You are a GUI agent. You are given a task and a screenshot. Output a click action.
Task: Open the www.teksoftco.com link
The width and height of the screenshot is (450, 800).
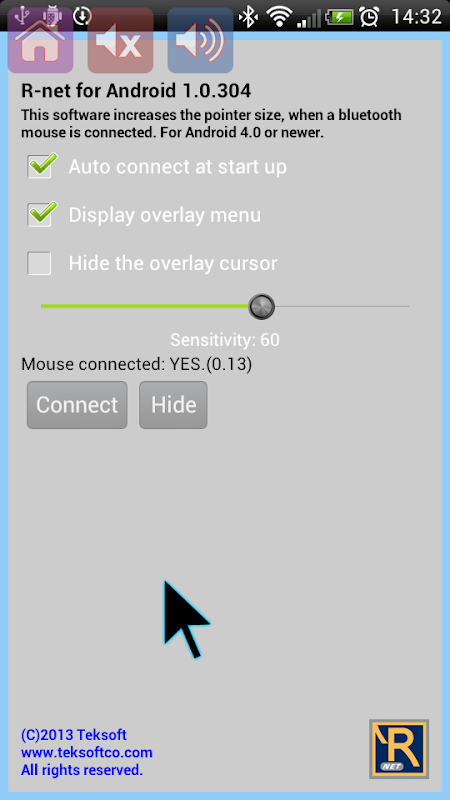87,752
